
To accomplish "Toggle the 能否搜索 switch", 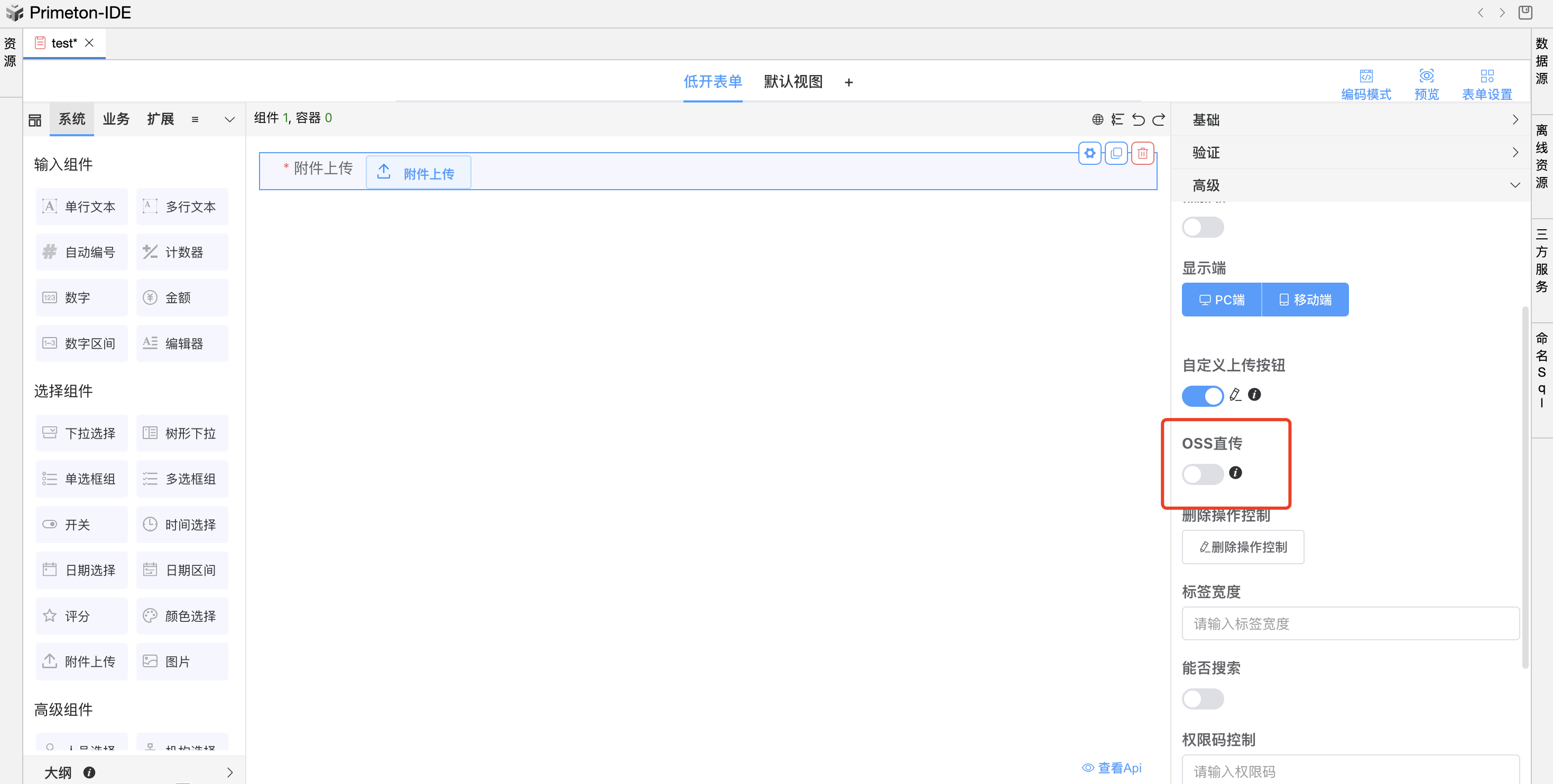I will coord(1202,699).
